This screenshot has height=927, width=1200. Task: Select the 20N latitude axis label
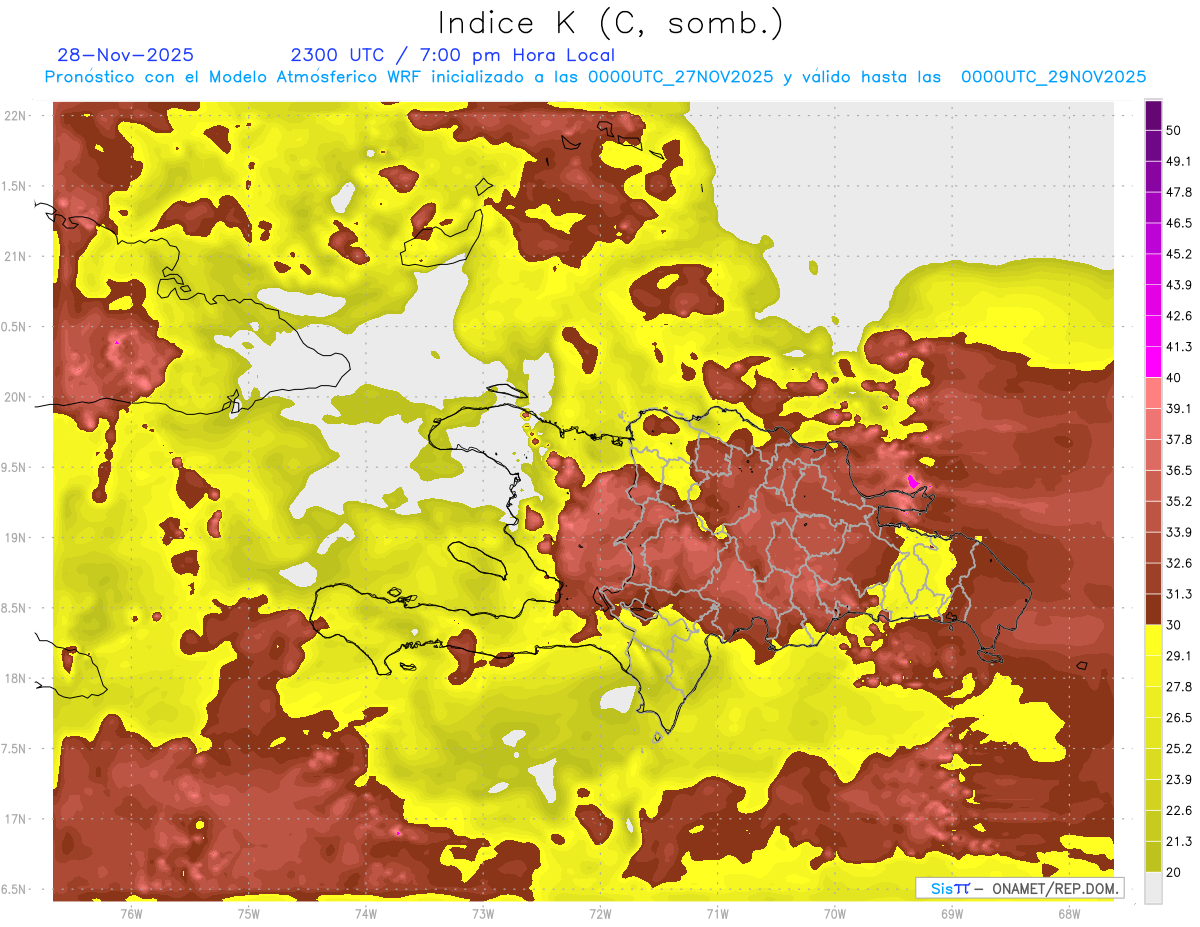(15, 397)
